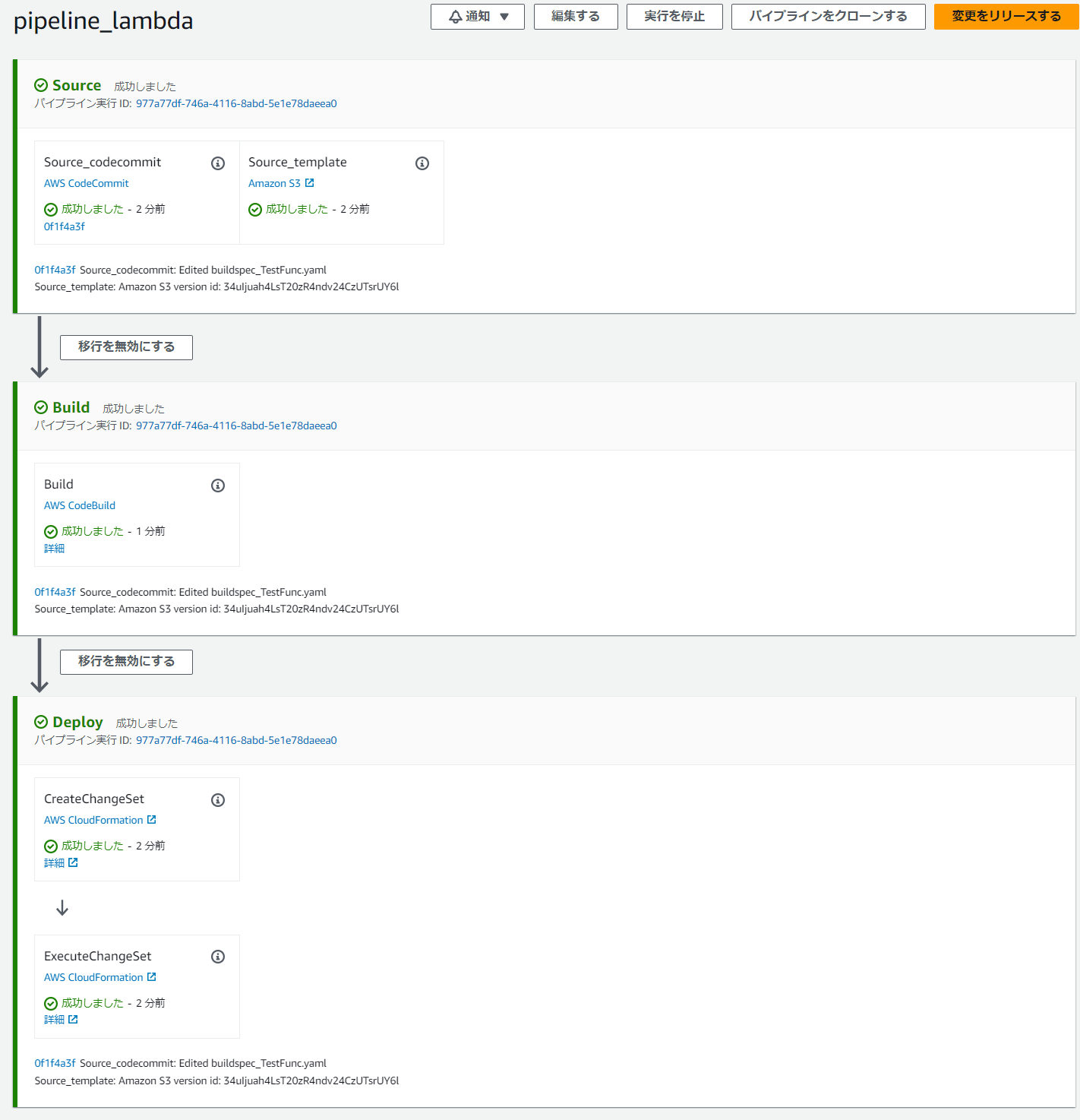Open commit 0f1f4a3f in Build stage summary

[x=55, y=592]
